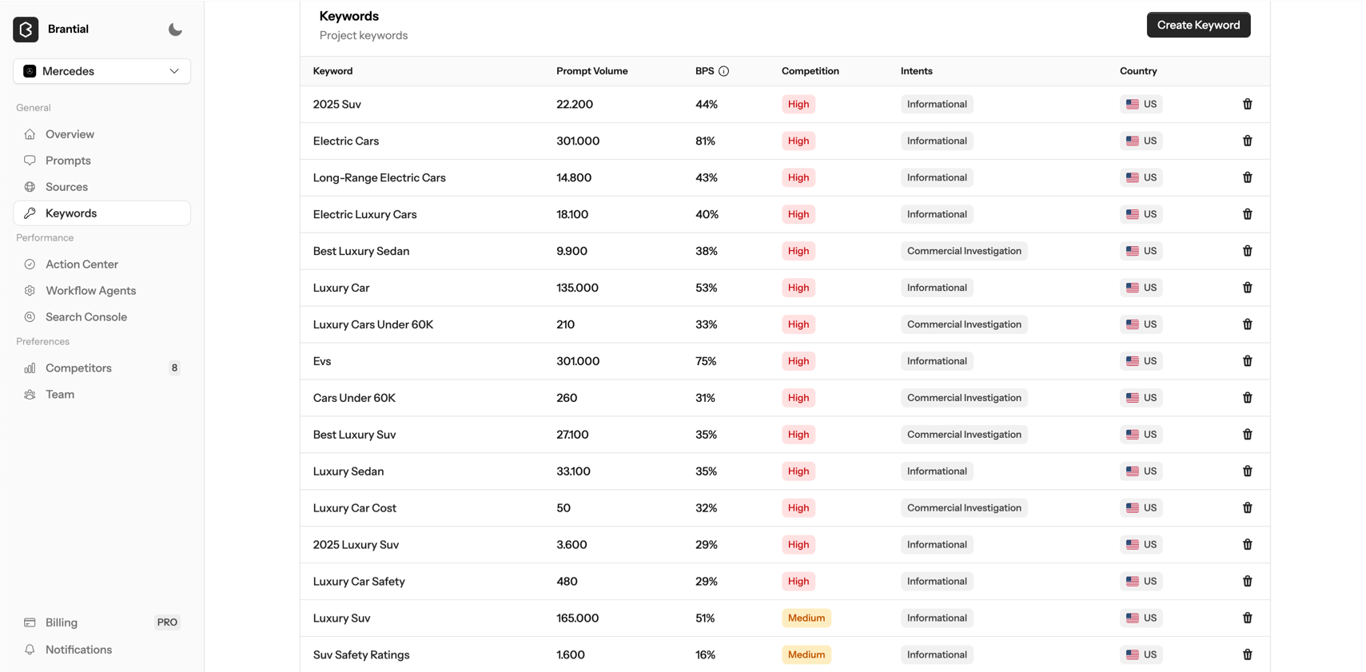
Task: Click the BPS info tooltip icon
Action: [725, 70]
